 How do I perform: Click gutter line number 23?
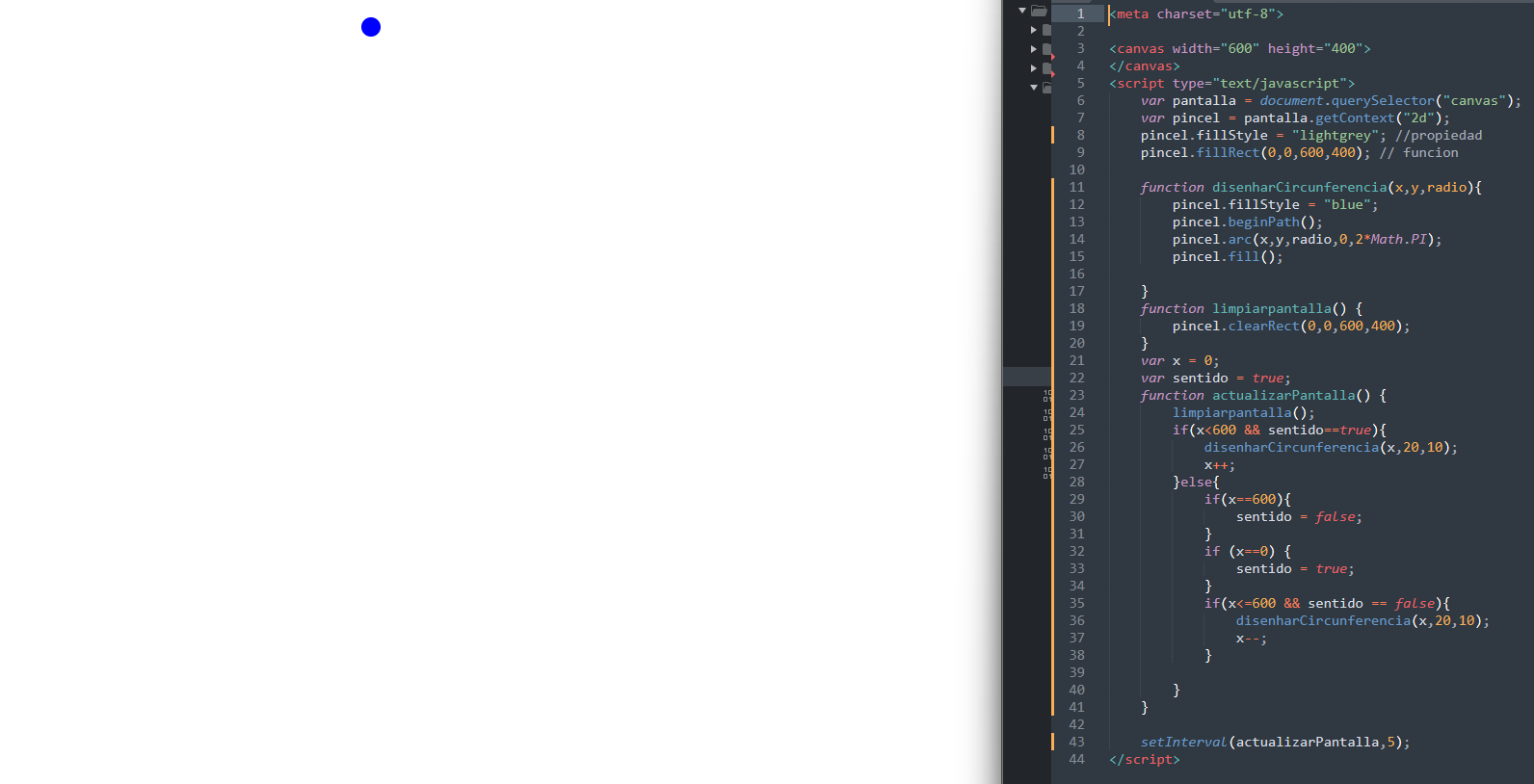click(x=1076, y=396)
